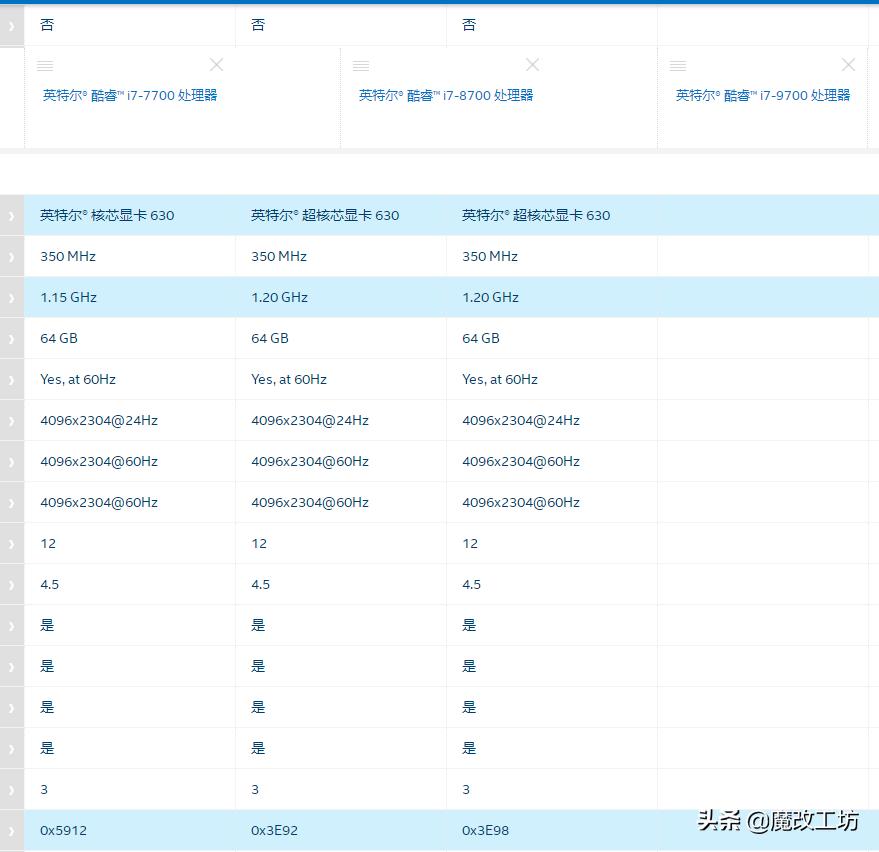Expand the row showing 英特尔® 核芯显卡 630
Viewport: 879px width, 852px height.
point(10,215)
